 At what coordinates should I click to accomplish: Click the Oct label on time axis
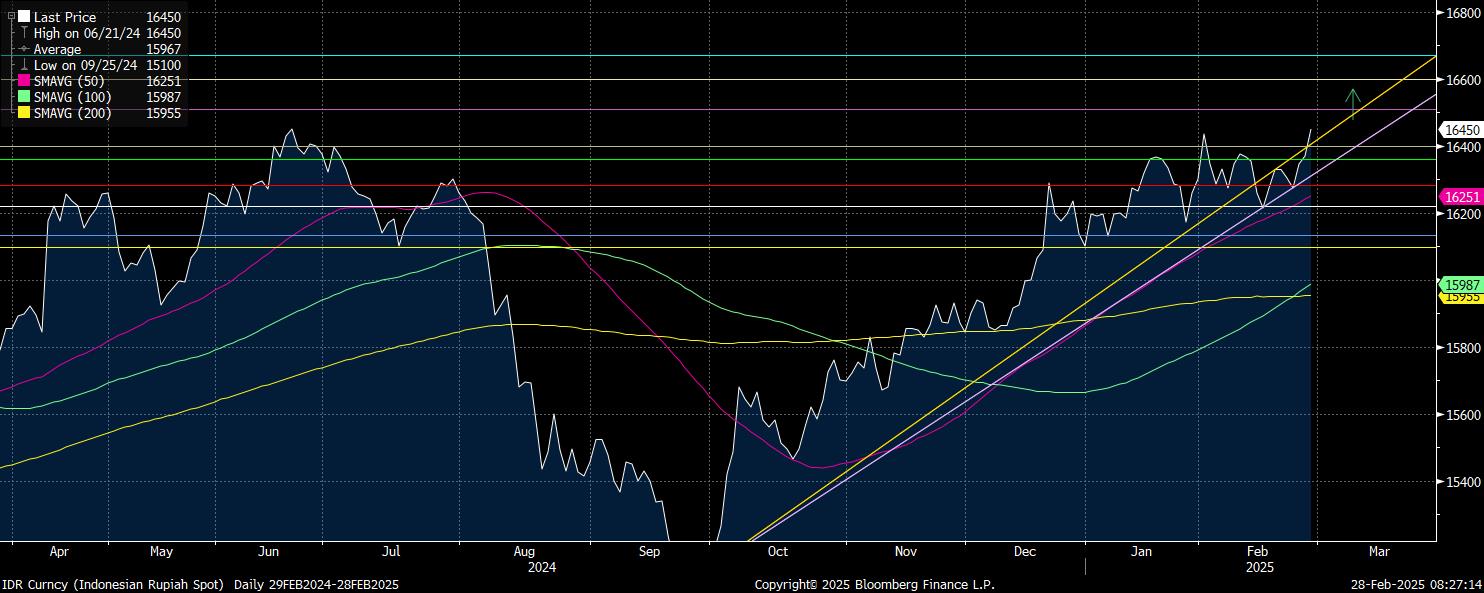(x=777, y=551)
